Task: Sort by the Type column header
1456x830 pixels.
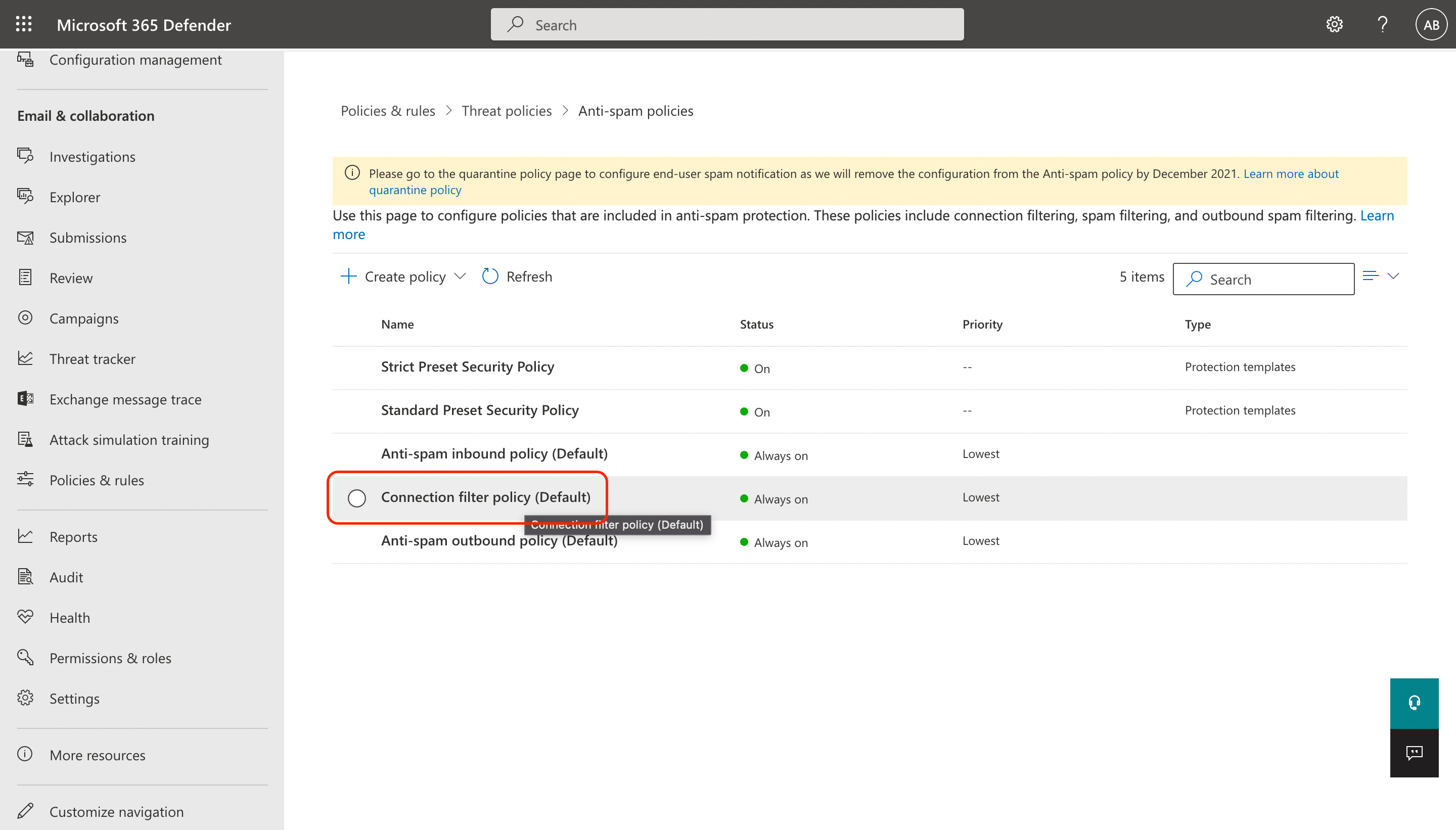Action: click(x=1198, y=324)
